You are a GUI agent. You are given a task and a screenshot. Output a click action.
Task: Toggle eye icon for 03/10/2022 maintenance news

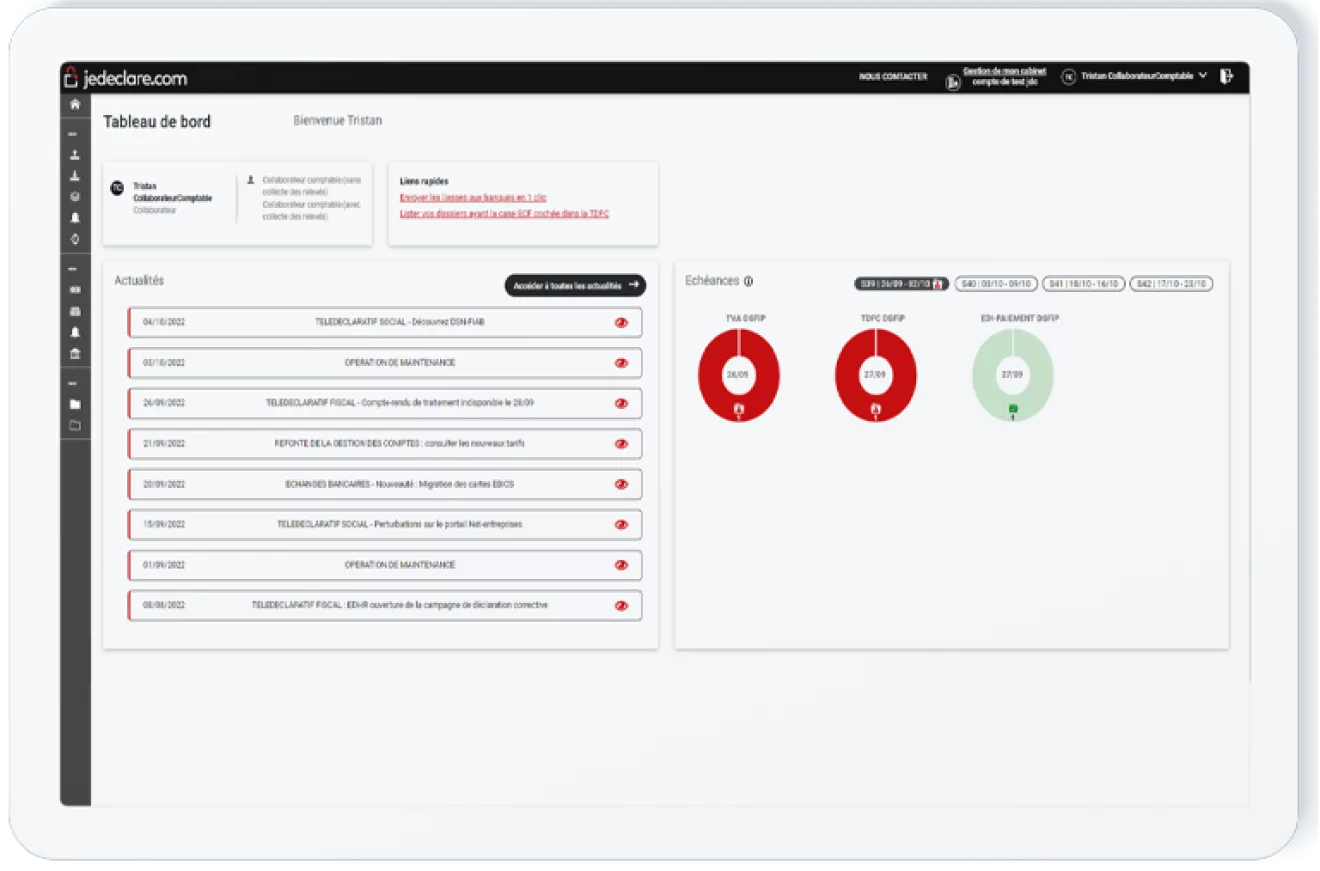[x=621, y=363]
